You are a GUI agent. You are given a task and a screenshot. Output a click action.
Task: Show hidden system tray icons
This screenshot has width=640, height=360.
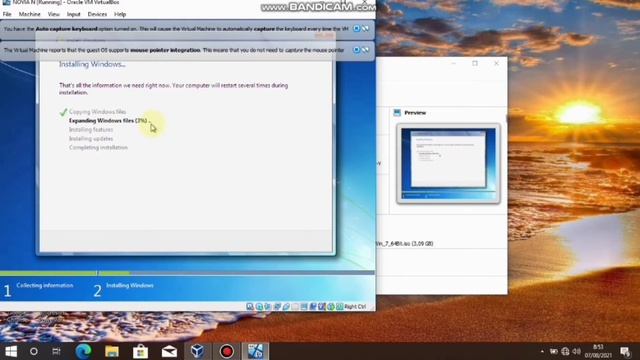[542, 351]
